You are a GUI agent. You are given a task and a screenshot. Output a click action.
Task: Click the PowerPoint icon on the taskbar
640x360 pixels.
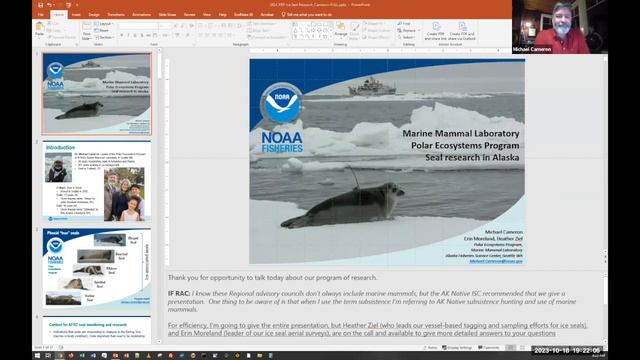click(116, 356)
